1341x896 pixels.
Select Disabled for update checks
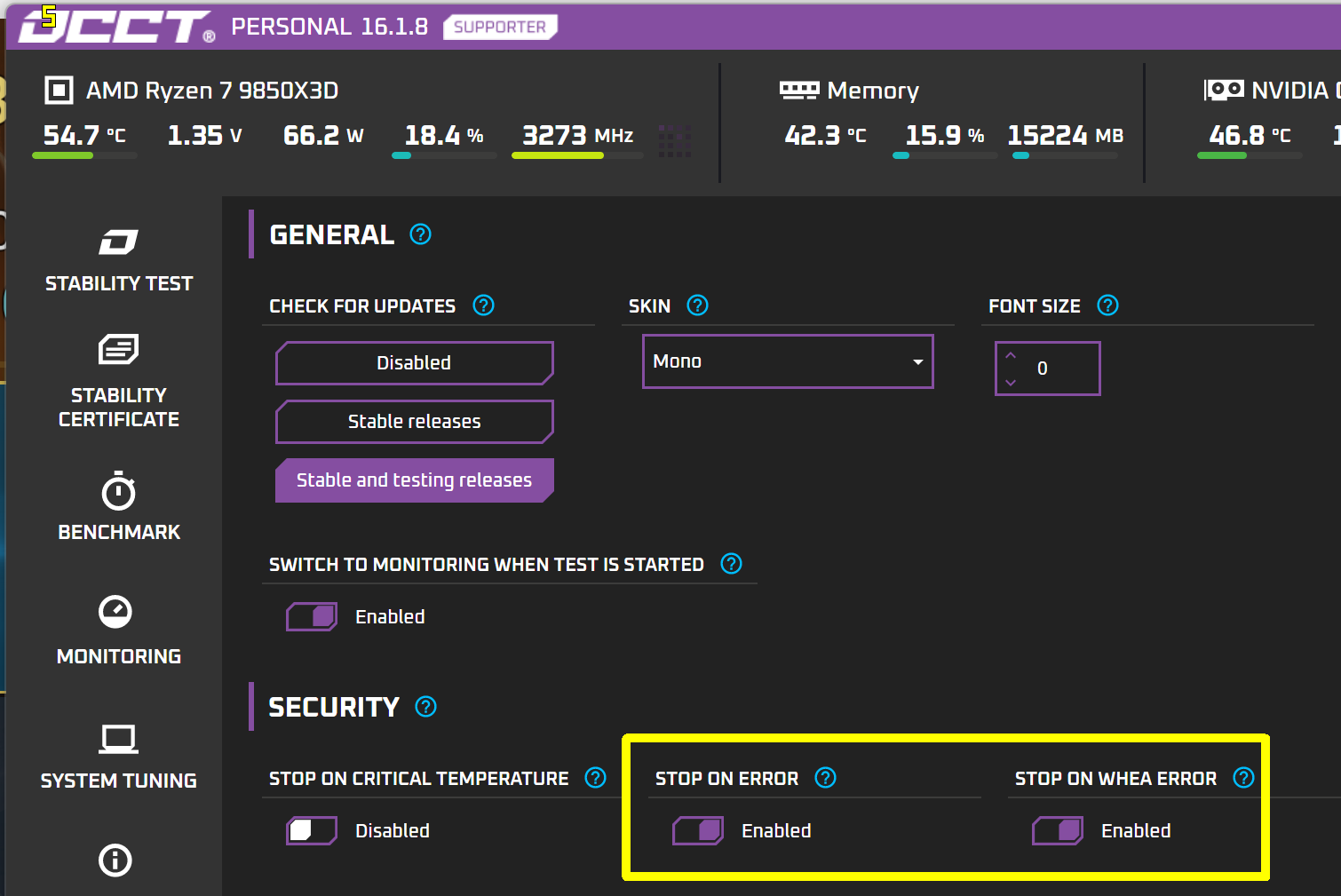(414, 363)
